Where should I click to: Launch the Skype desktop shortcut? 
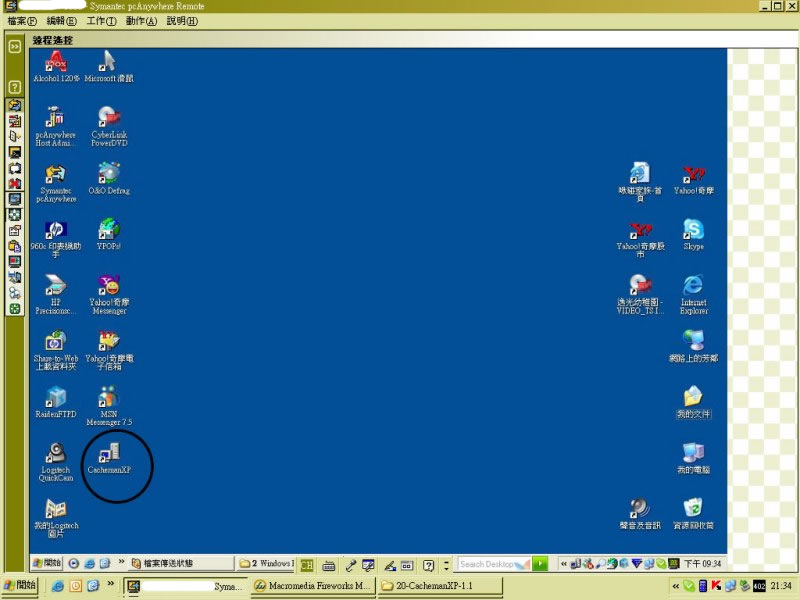tap(693, 235)
